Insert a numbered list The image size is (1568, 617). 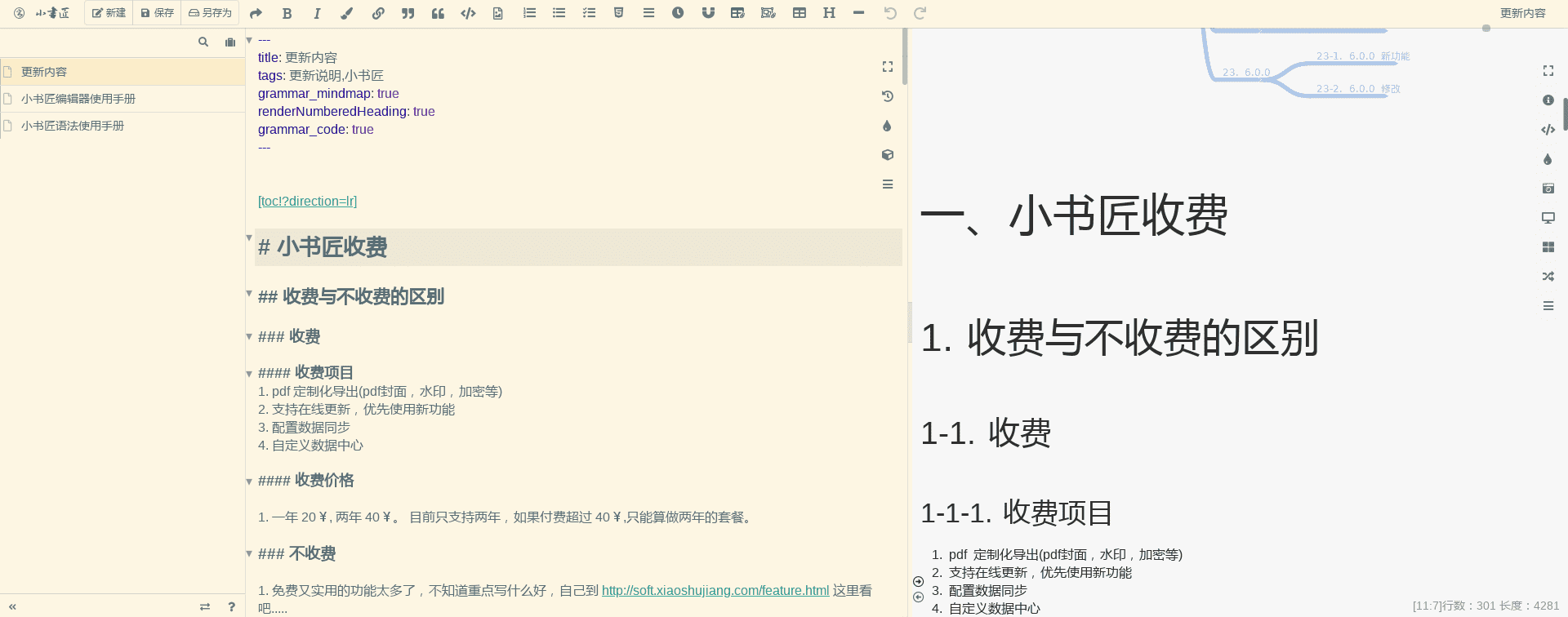click(x=529, y=13)
